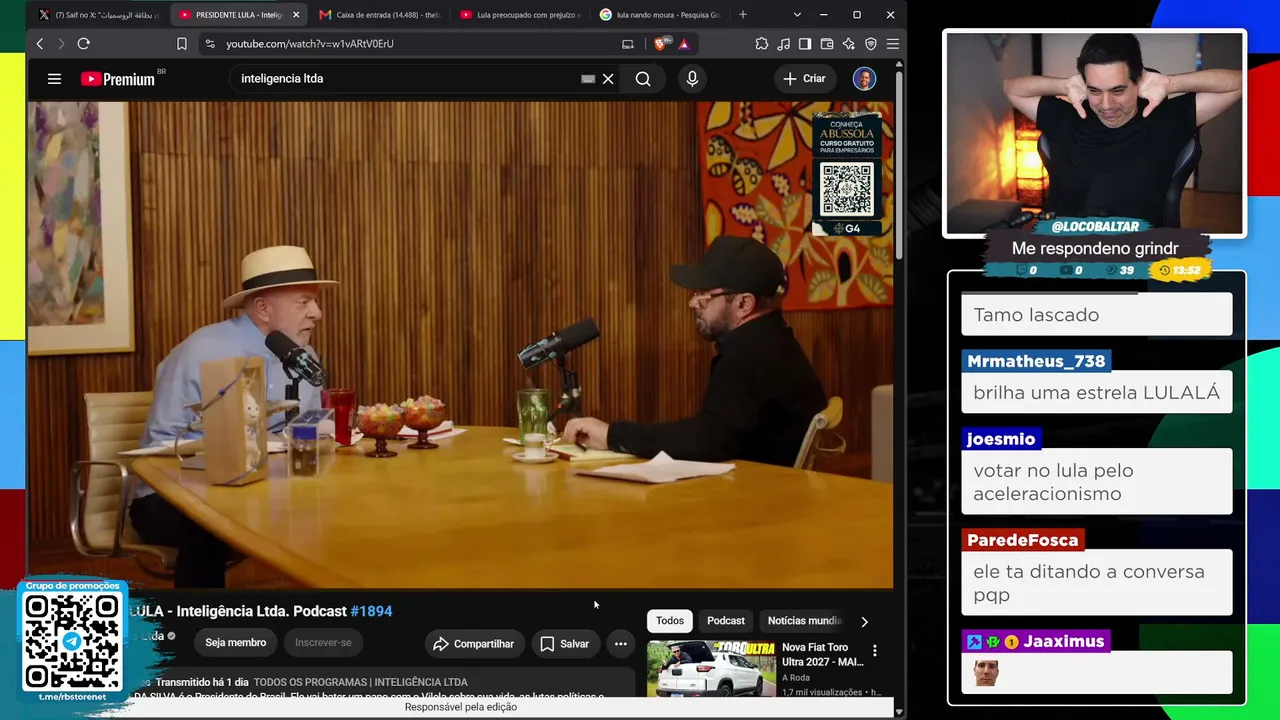Image resolution: width=1280 pixels, height=720 pixels.
Task: View site information next to URL
Action: point(209,44)
